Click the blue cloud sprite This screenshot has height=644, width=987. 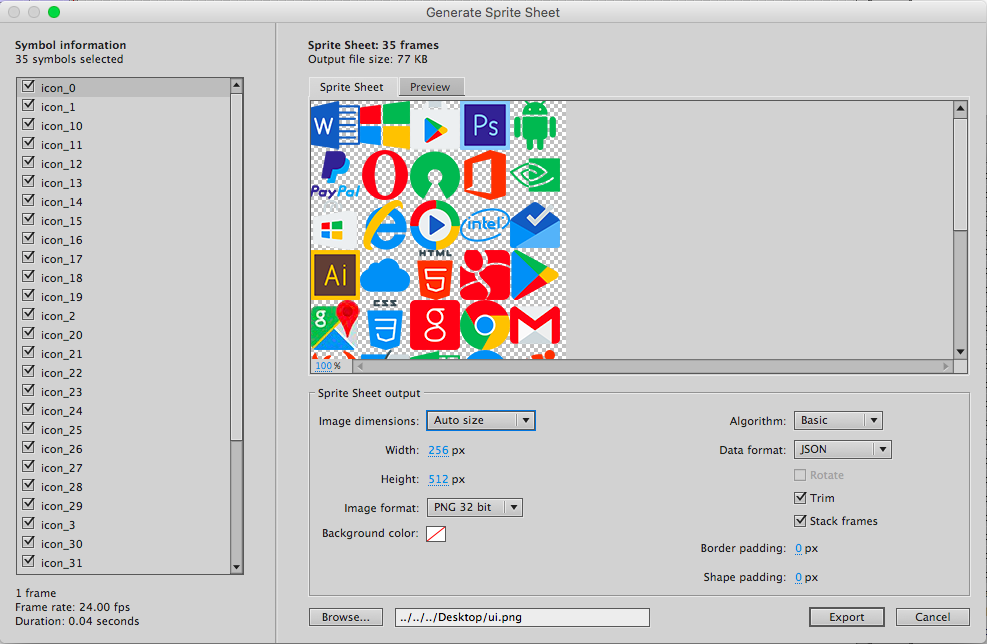385,275
